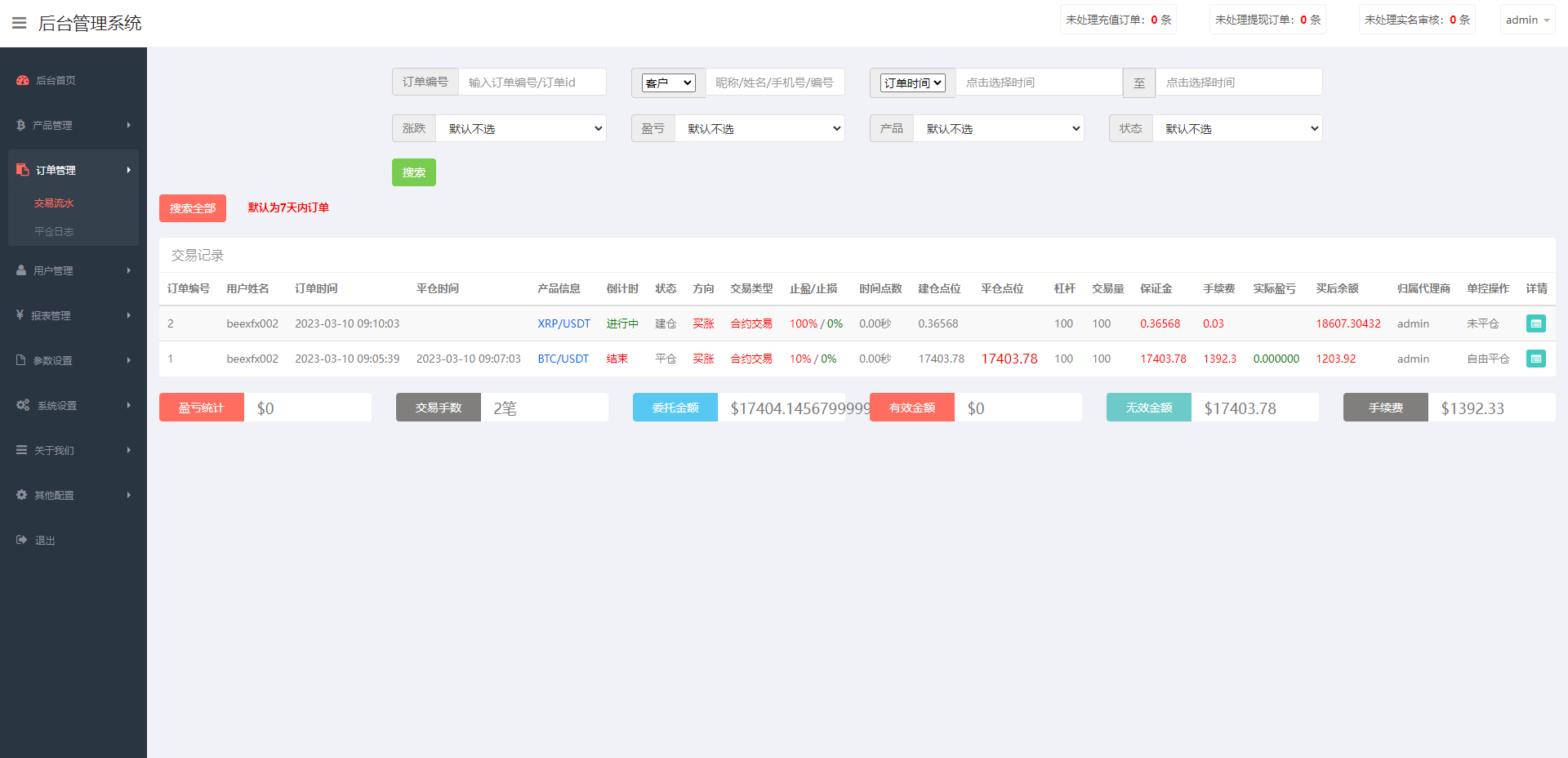
Task: Click the user icon beside 用户管理
Action: (21, 270)
